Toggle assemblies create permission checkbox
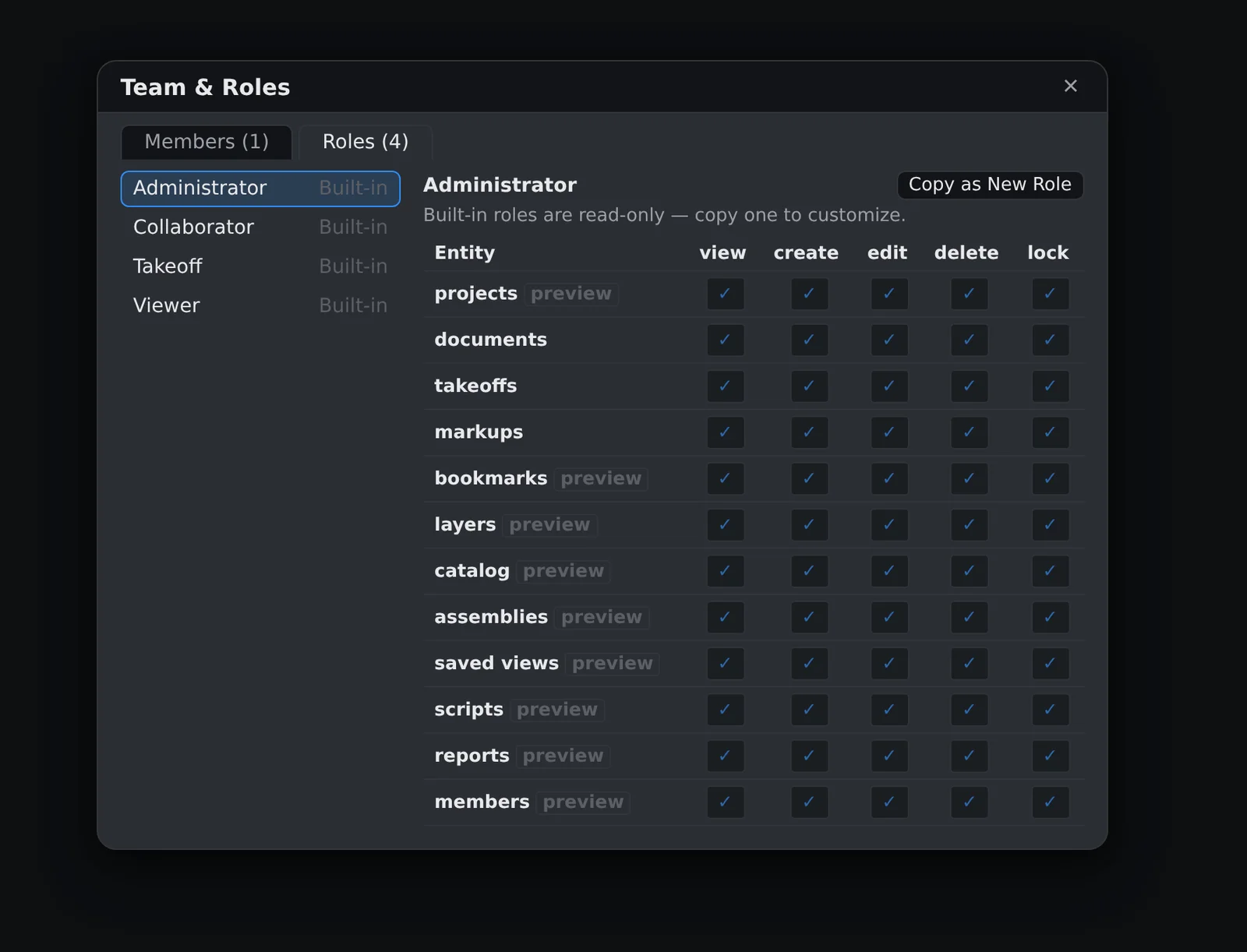This screenshot has height=952, width=1247. pyautogui.click(x=809, y=617)
